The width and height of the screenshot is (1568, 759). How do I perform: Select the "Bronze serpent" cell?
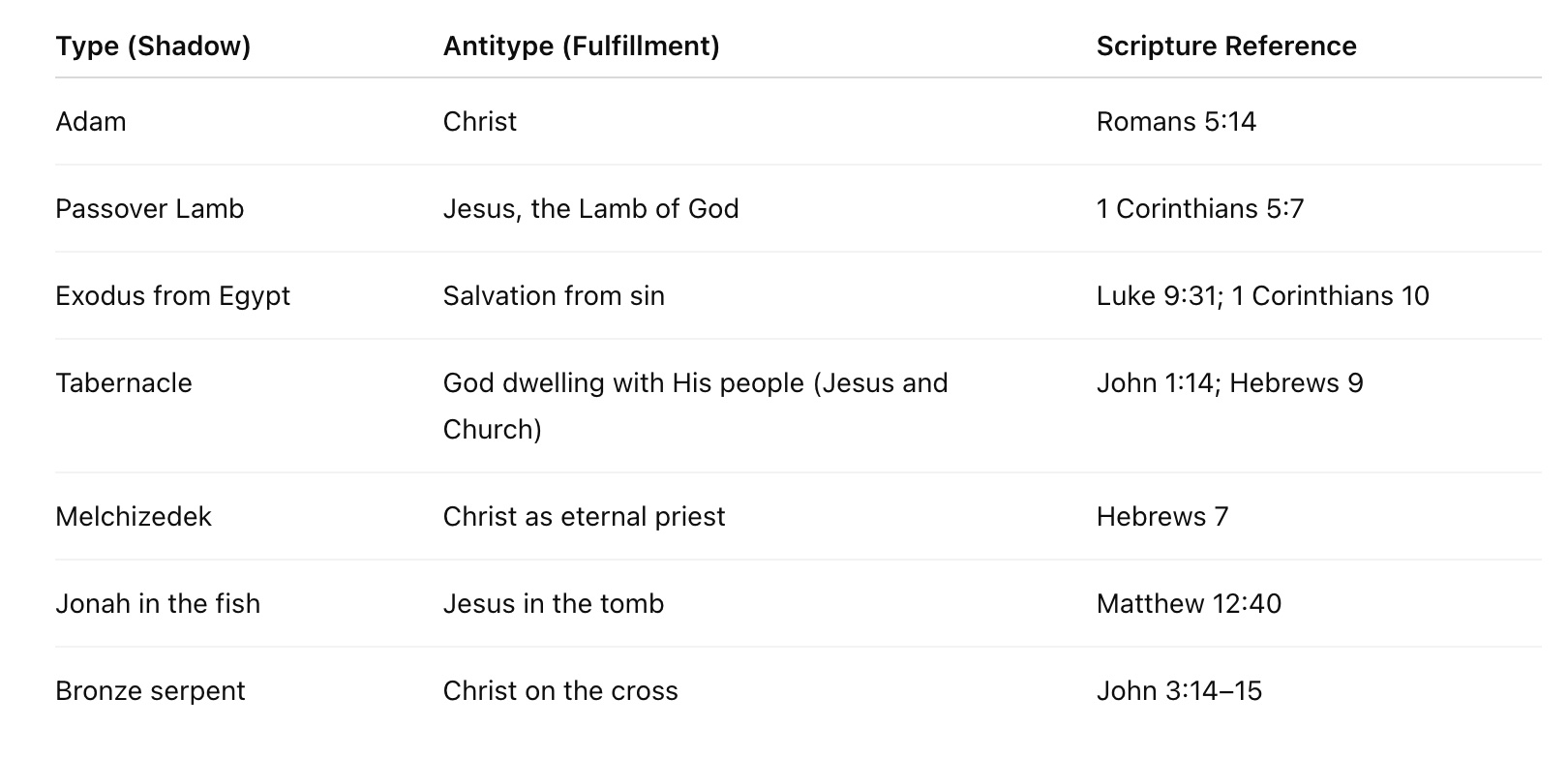click(150, 691)
